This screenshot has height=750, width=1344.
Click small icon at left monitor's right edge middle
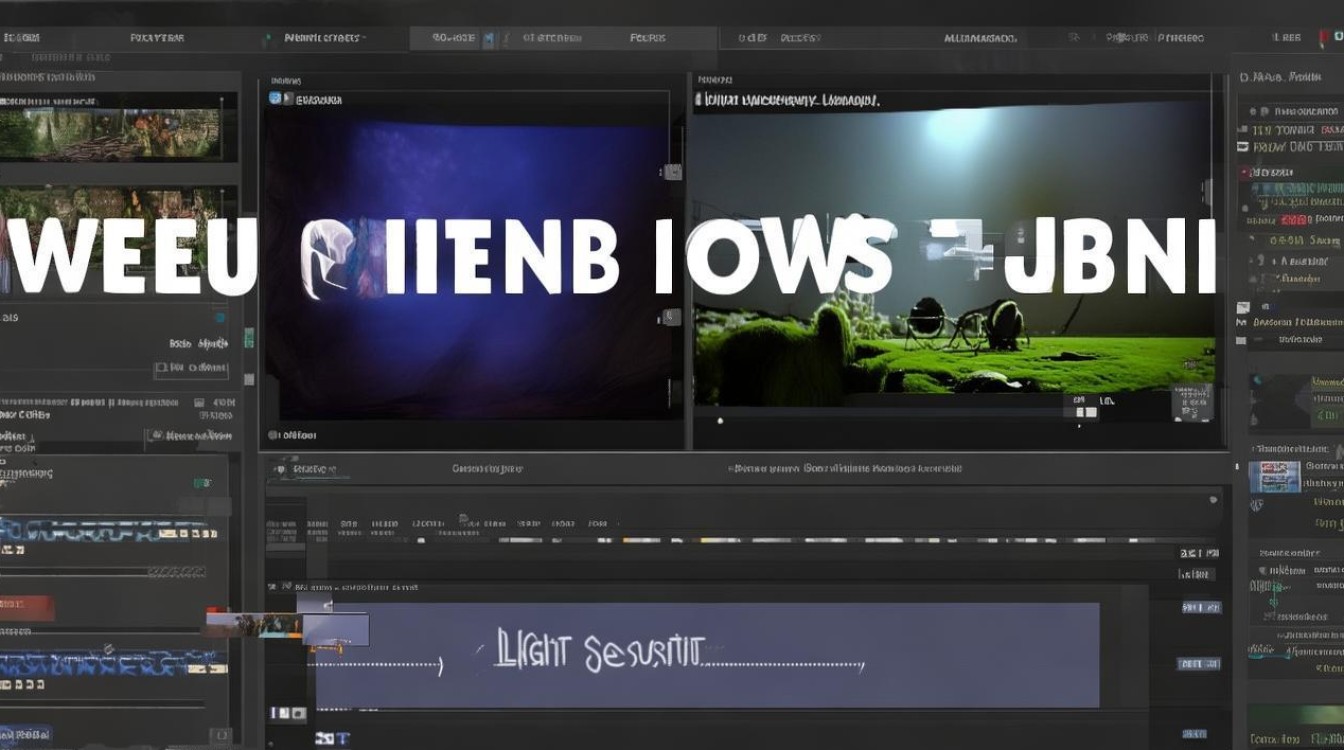[x=673, y=317]
